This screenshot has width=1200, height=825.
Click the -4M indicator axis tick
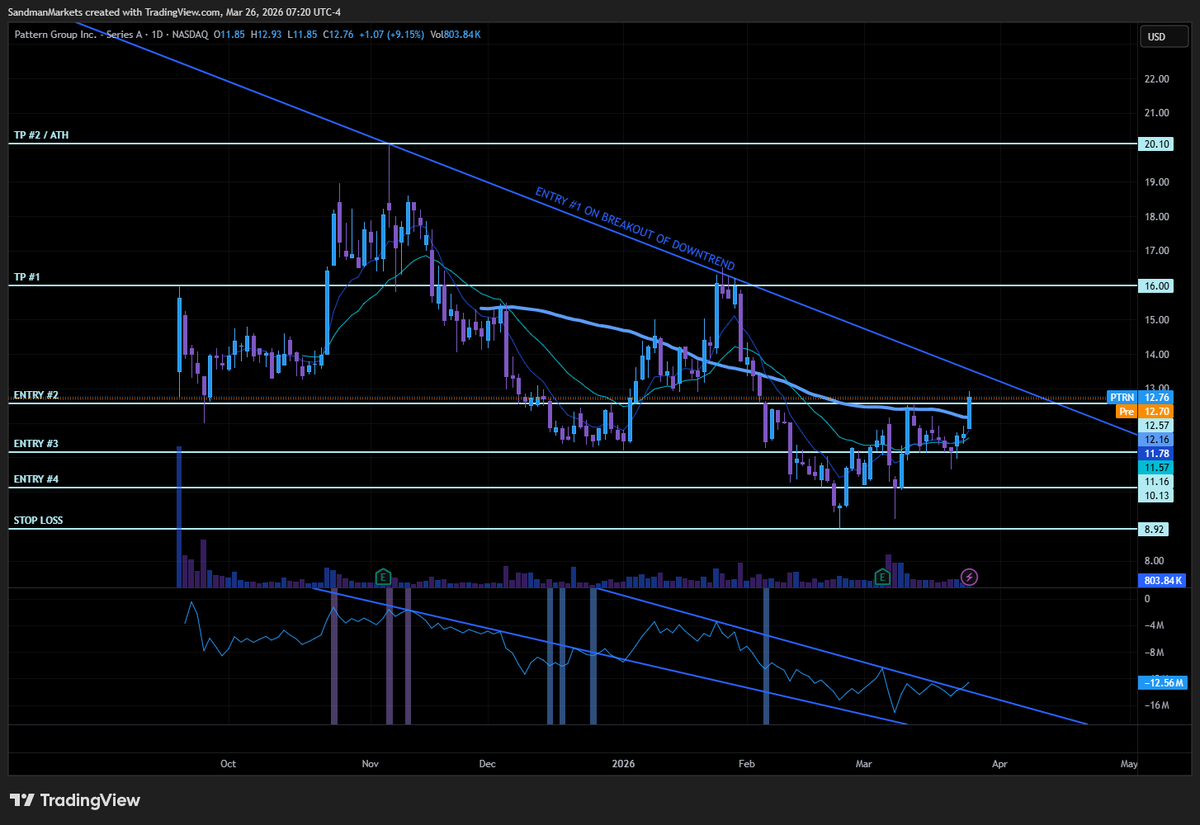tap(1154, 626)
